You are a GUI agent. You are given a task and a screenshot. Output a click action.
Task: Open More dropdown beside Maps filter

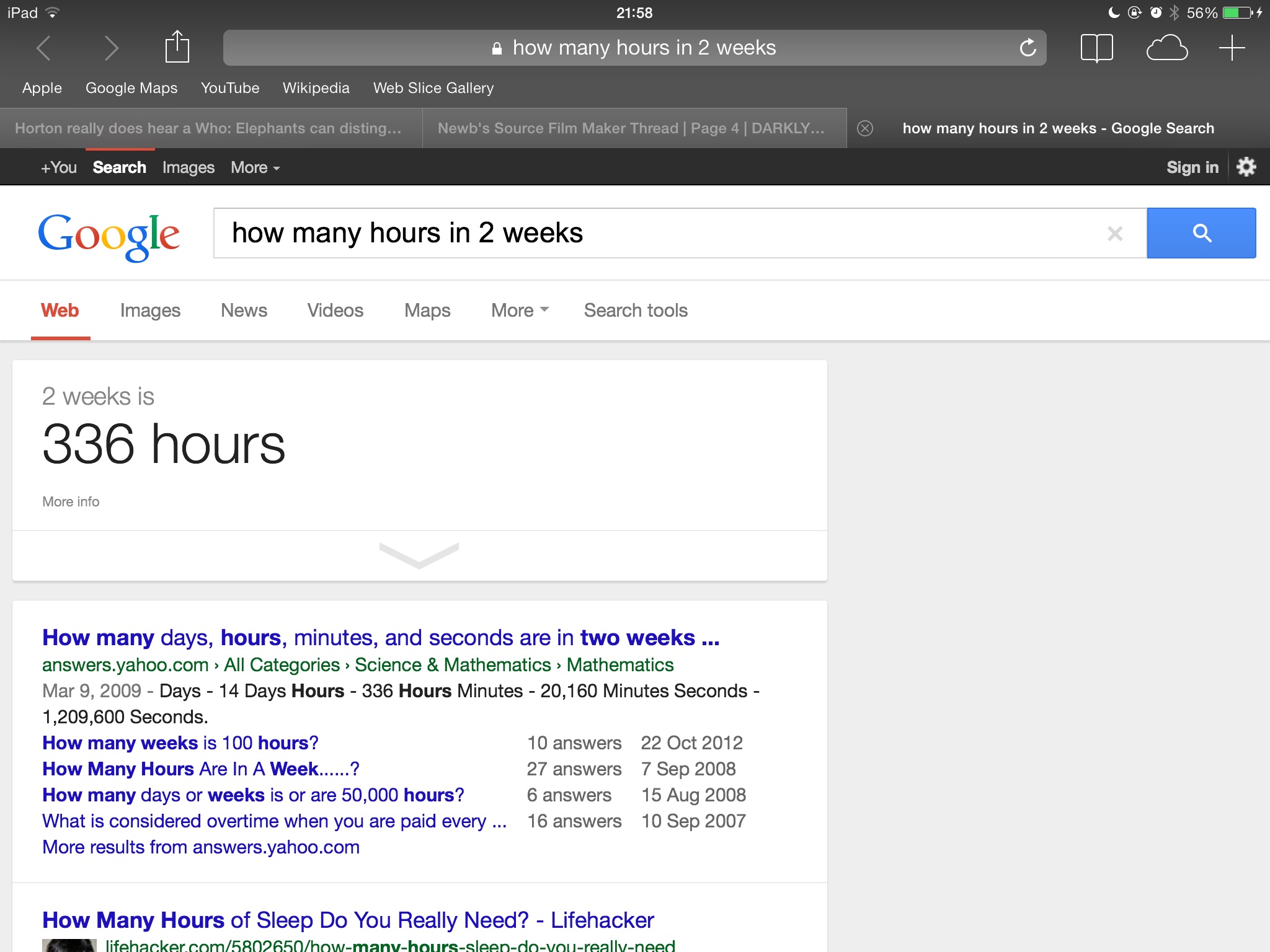[x=519, y=310]
